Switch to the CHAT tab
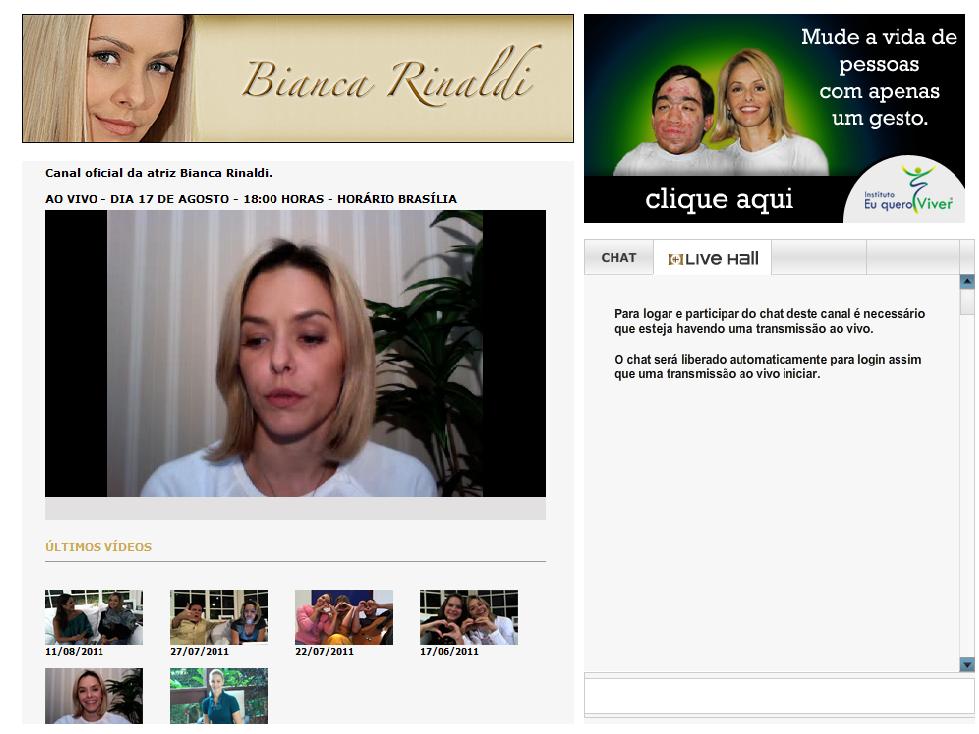Image resolution: width=979 pixels, height=734 pixels. 618,257
